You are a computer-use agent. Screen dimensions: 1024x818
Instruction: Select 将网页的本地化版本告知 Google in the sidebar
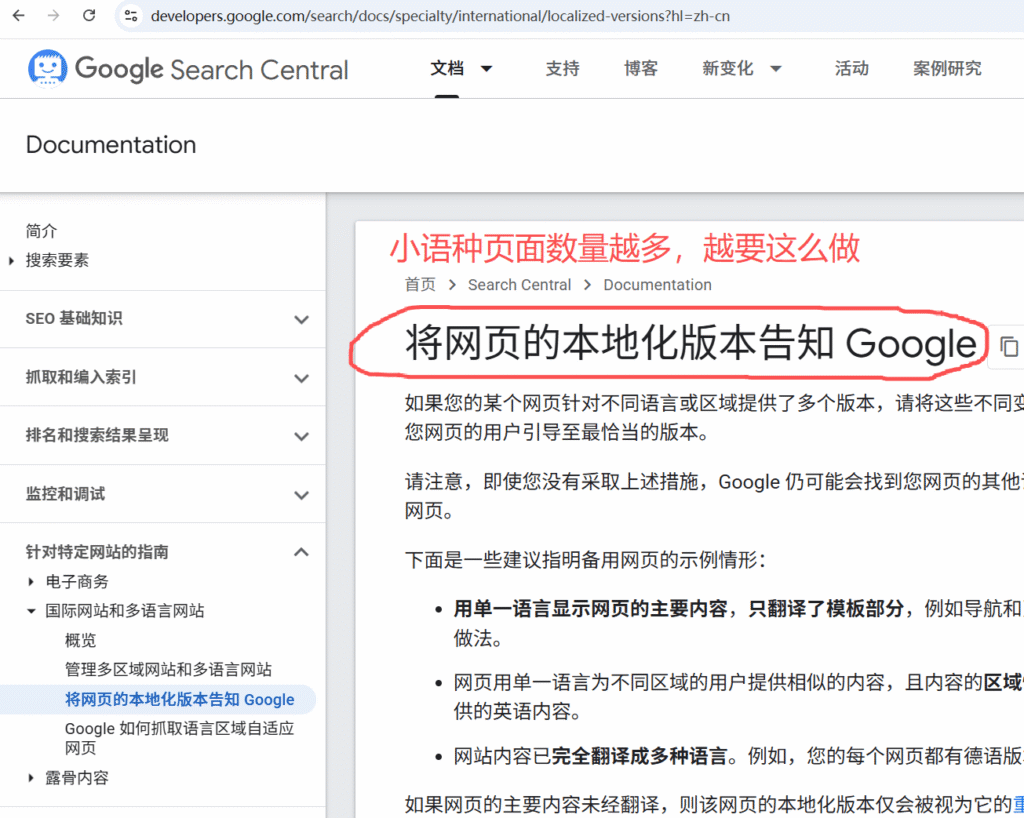(180, 699)
